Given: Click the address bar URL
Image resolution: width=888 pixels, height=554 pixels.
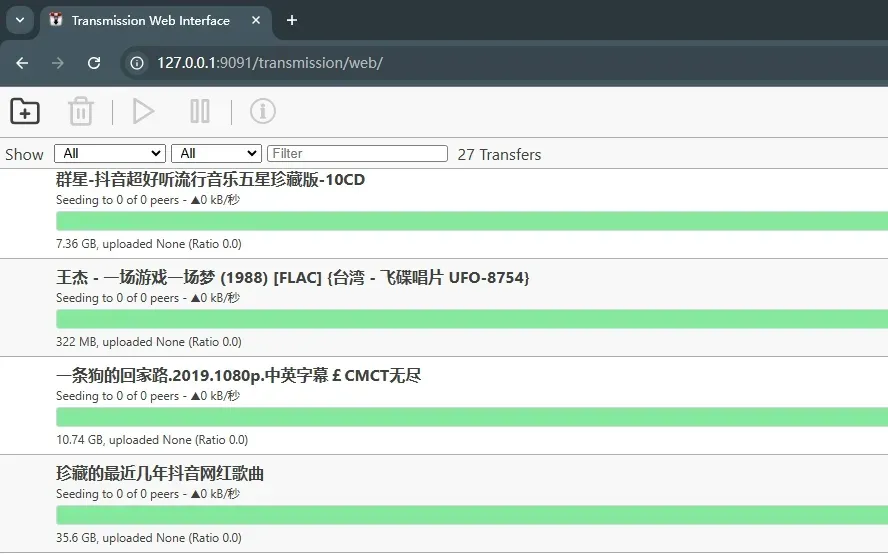Looking at the screenshot, I should coord(270,63).
